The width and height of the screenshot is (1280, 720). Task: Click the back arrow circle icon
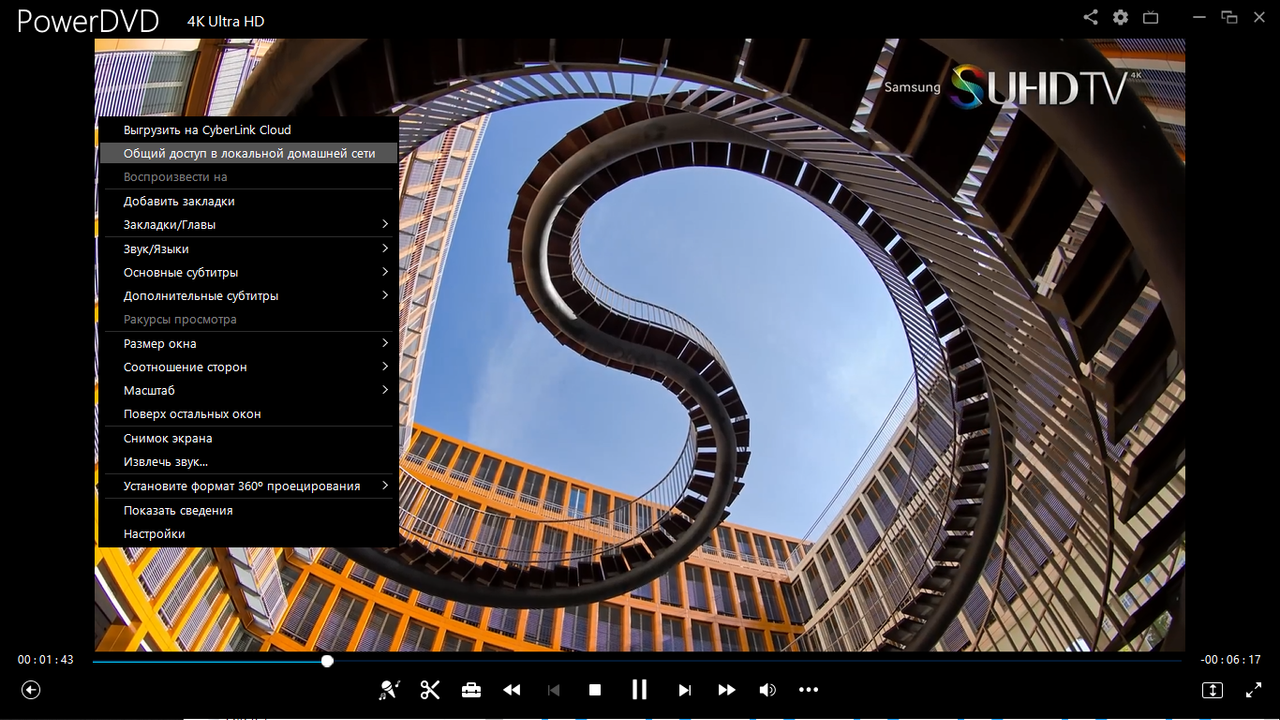pos(31,690)
